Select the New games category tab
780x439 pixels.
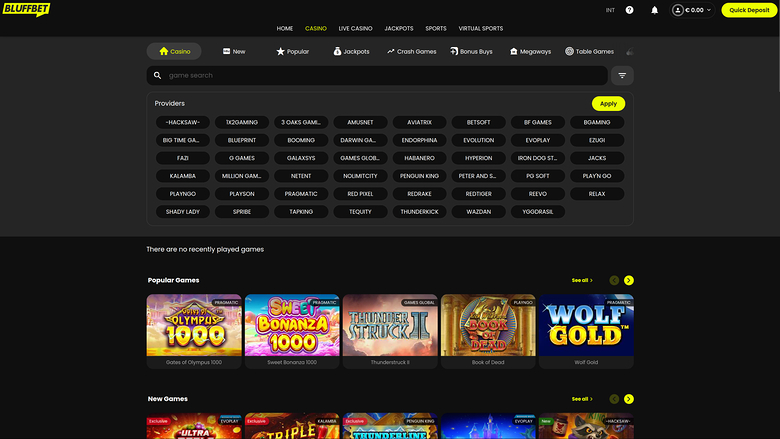(x=234, y=51)
